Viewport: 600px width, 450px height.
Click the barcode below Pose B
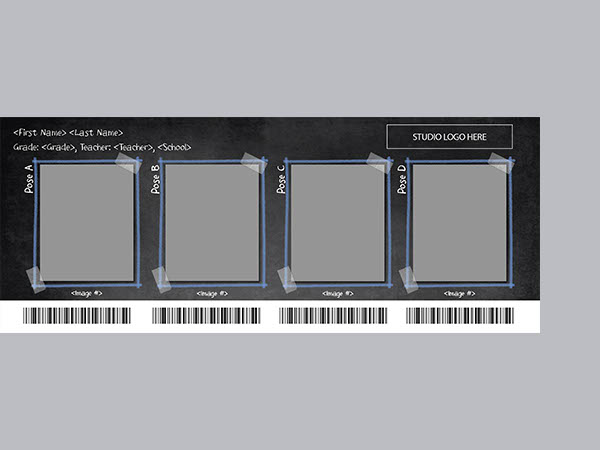tap(204, 316)
